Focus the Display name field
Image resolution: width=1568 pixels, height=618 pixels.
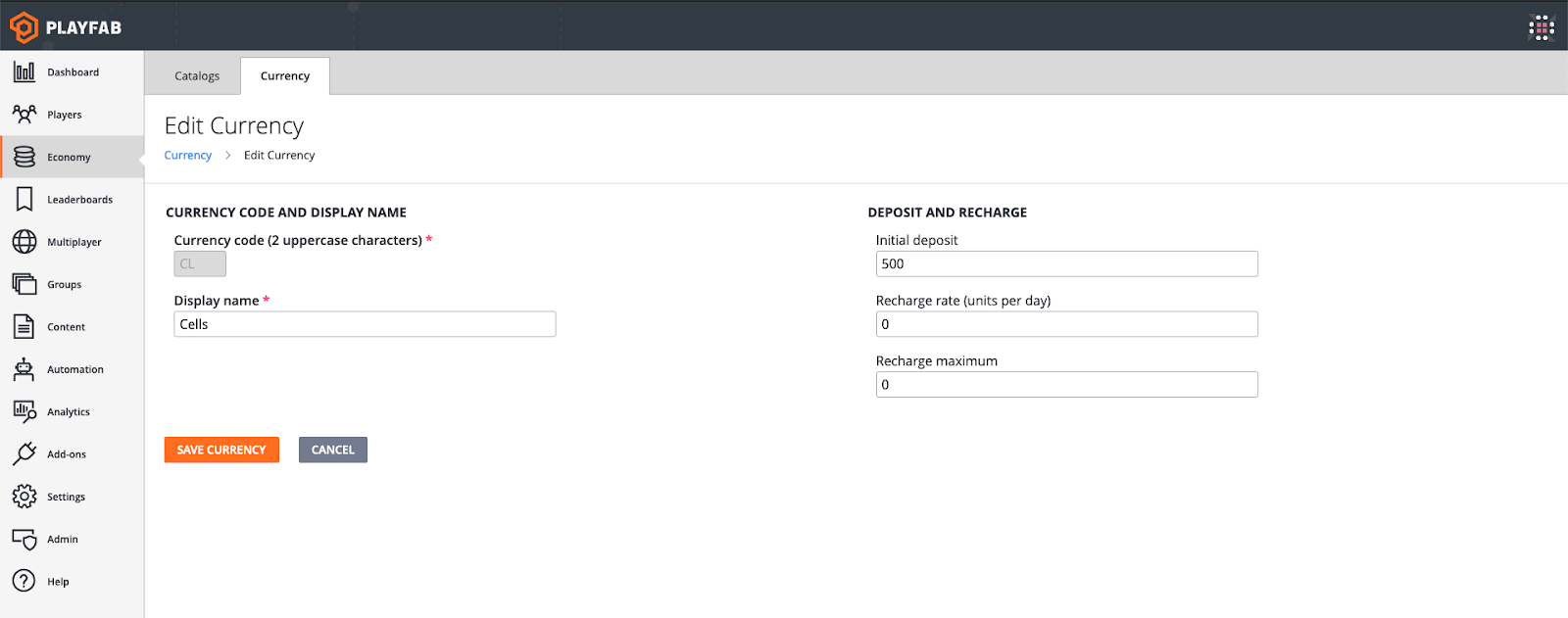point(365,324)
